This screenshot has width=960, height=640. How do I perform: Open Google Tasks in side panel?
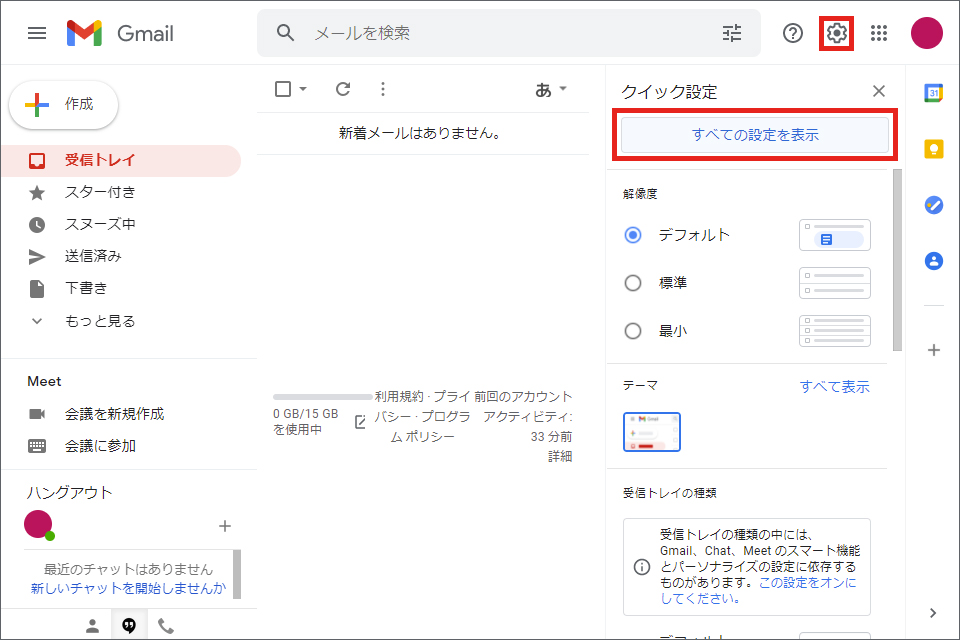coord(934,205)
